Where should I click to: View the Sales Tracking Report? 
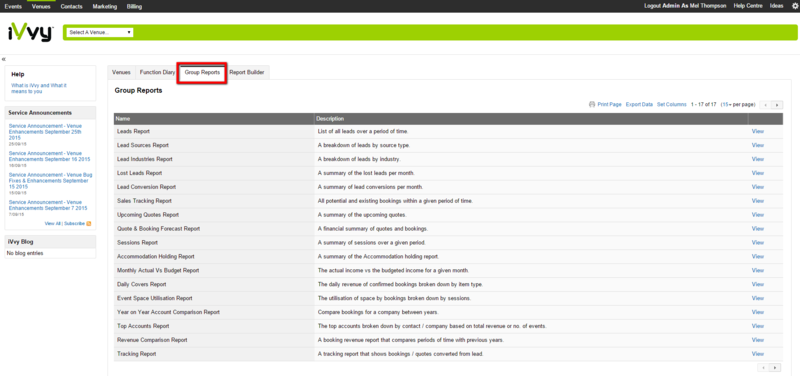coord(758,200)
